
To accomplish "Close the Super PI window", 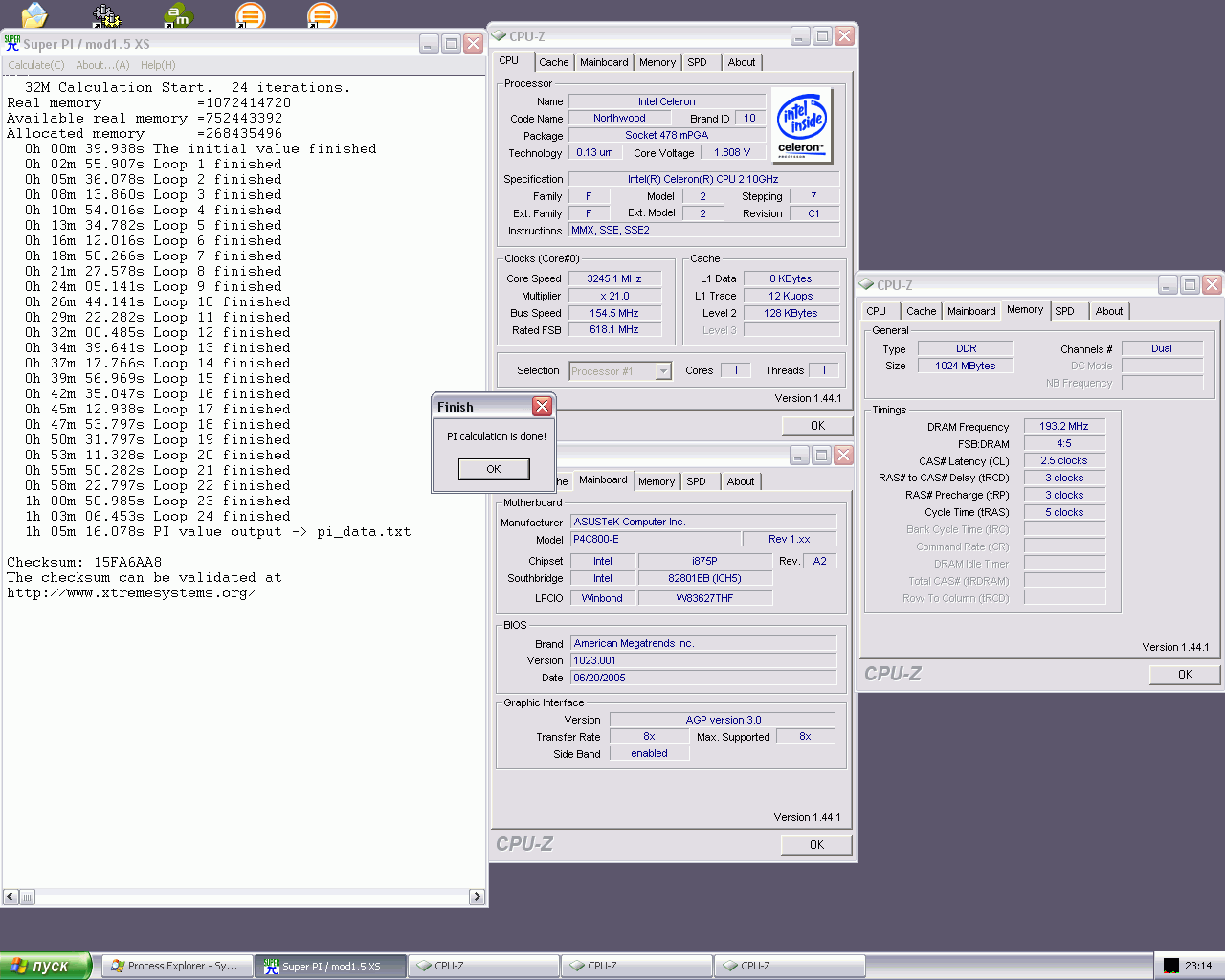I will click(x=473, y=43).
